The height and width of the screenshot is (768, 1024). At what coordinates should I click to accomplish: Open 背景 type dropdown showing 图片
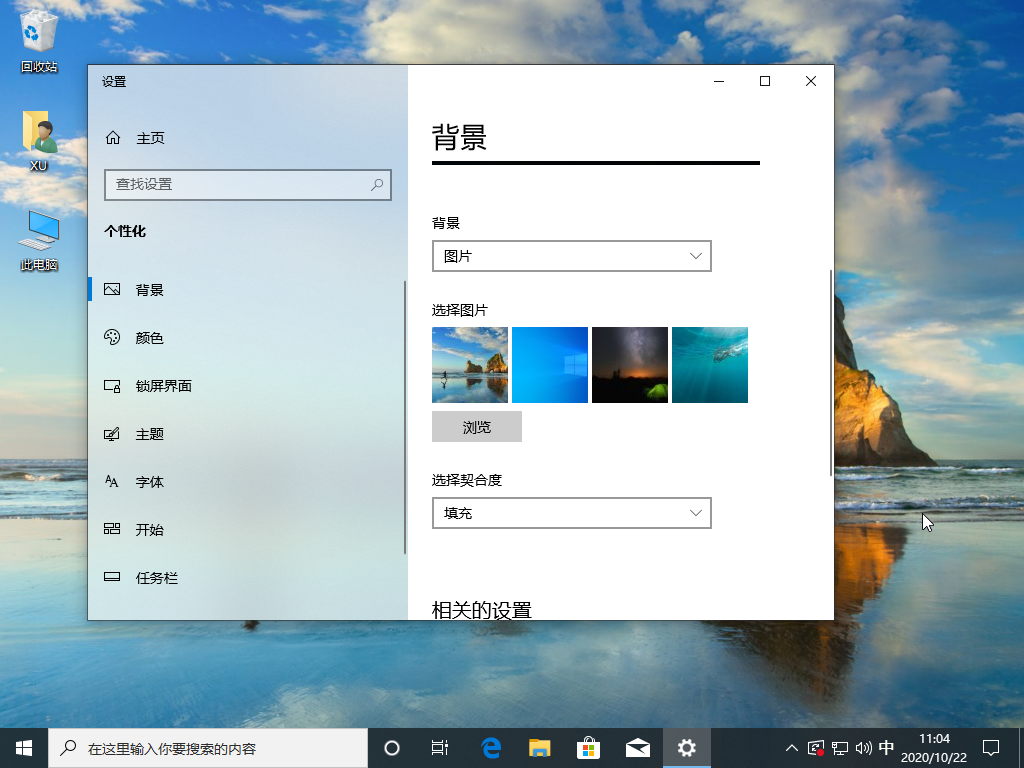(x=571, y=256)
